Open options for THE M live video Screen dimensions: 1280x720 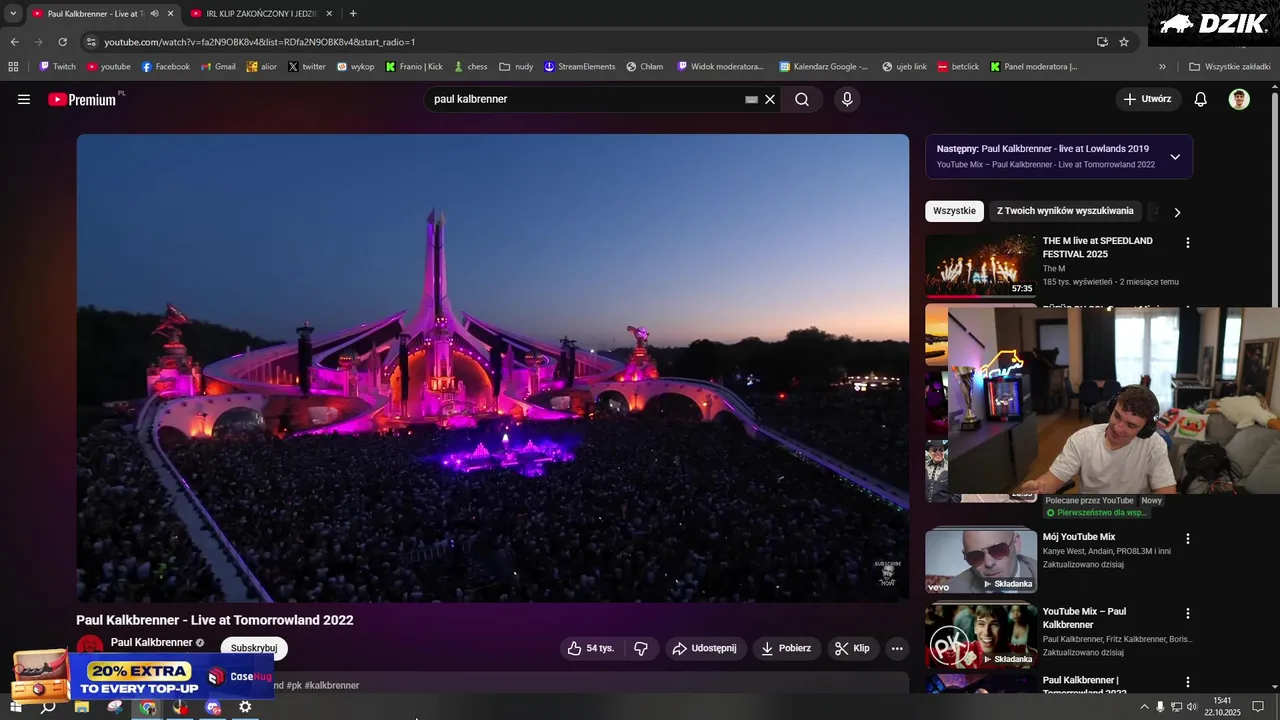(1188, 242)
